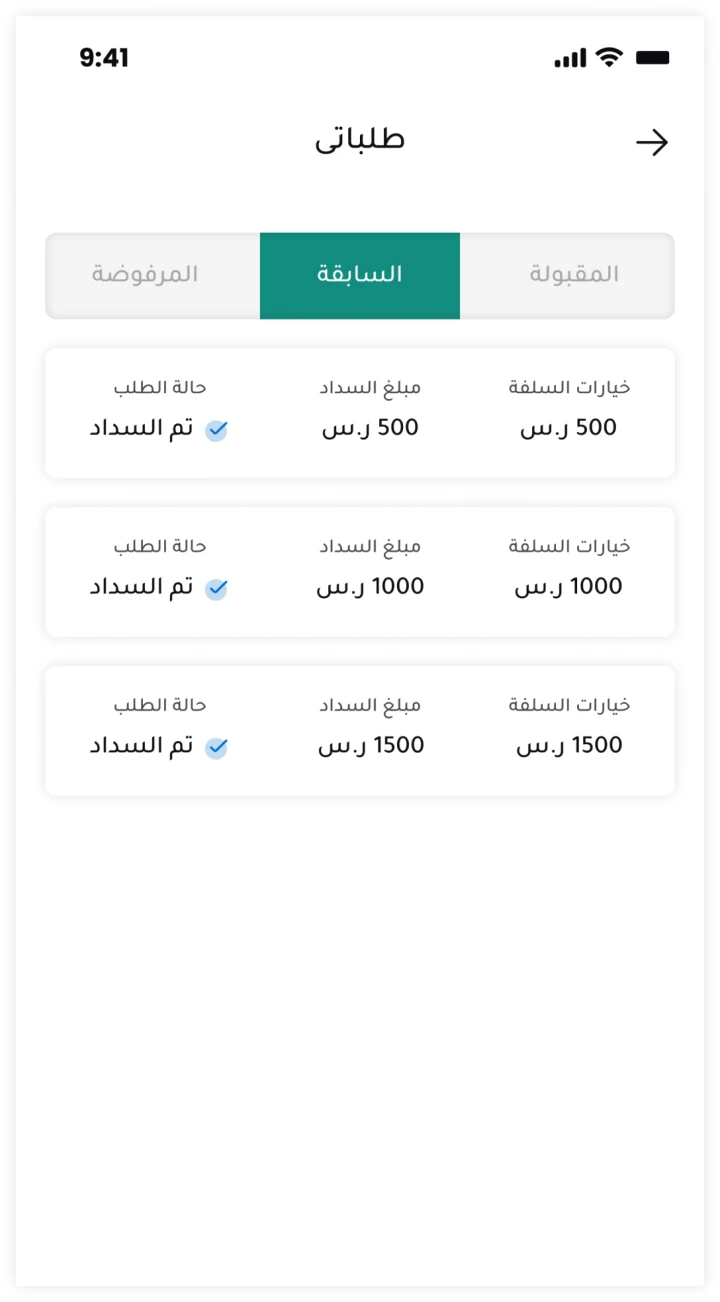
Task: Tap the checkmark icon on the 1000 ر.س order
Action: click(x=217, y=589)
